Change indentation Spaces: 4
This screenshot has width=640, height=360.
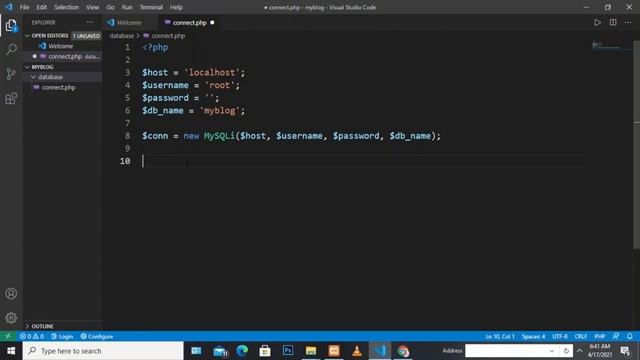tap(533, 336)
